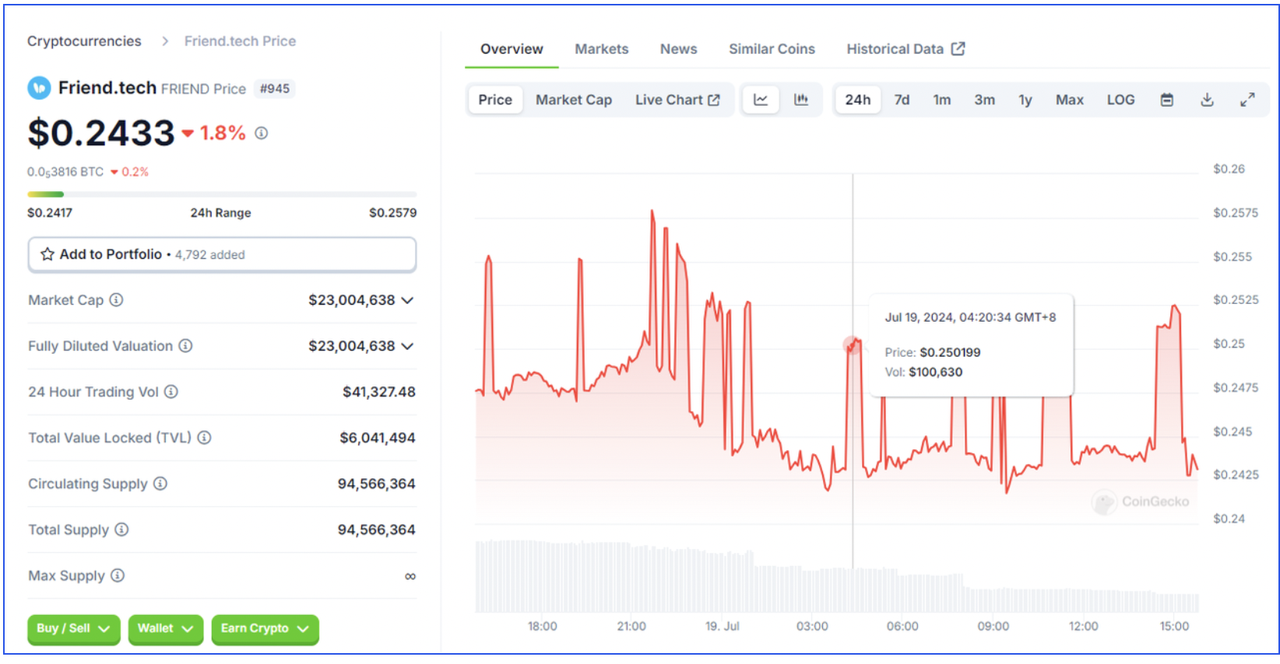
Task: Click info icon beside Max Supply
Action: [117, 576]
